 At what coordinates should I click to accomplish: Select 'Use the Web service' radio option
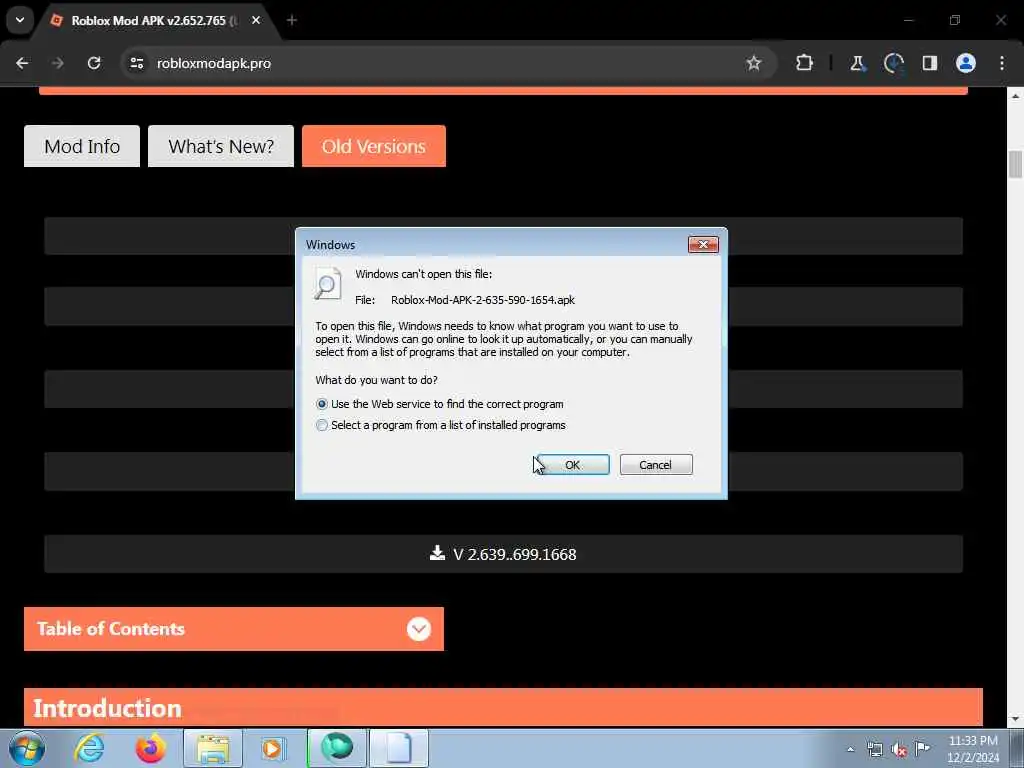click(321, 404)
